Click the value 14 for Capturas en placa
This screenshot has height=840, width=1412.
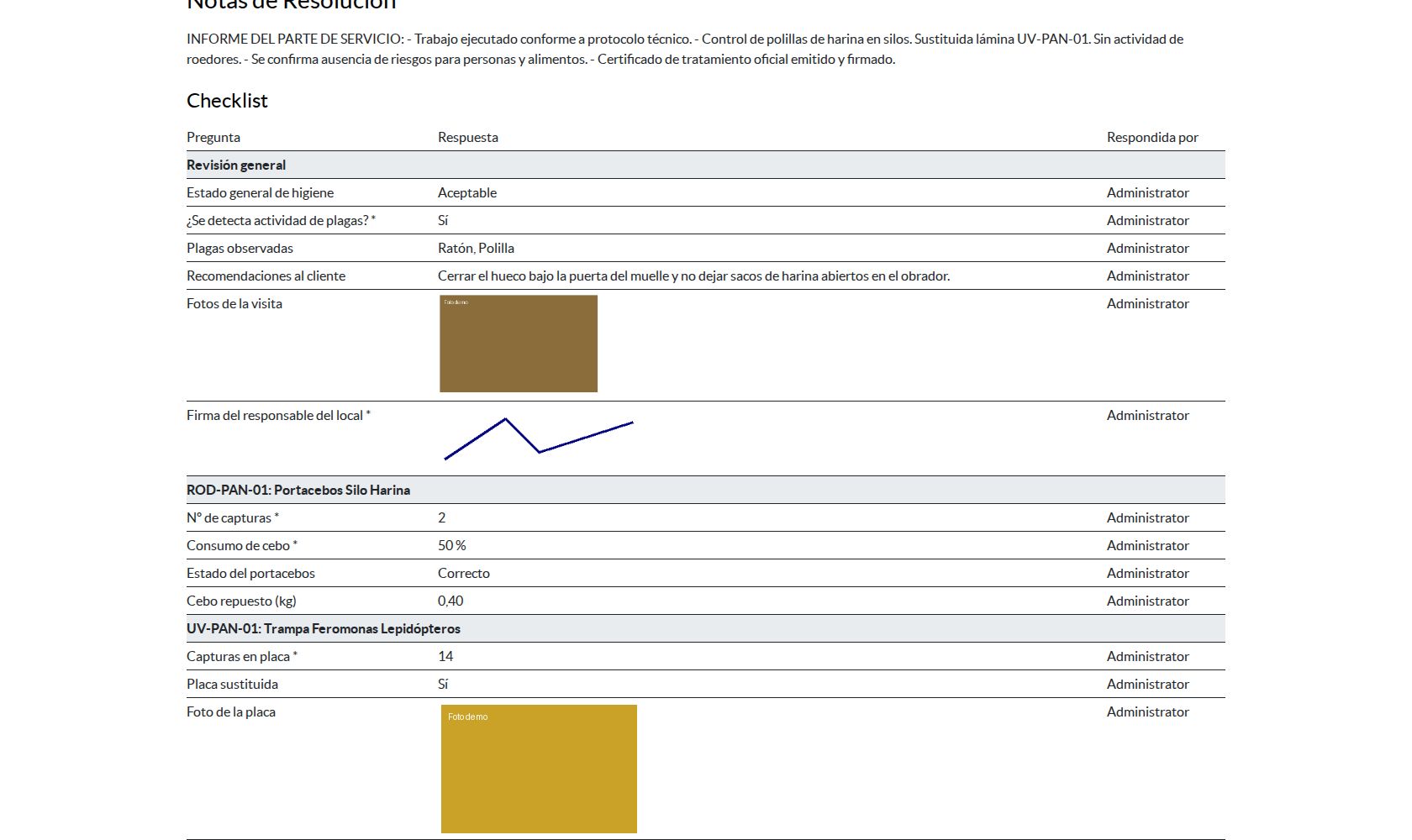[x=445, y=656]
